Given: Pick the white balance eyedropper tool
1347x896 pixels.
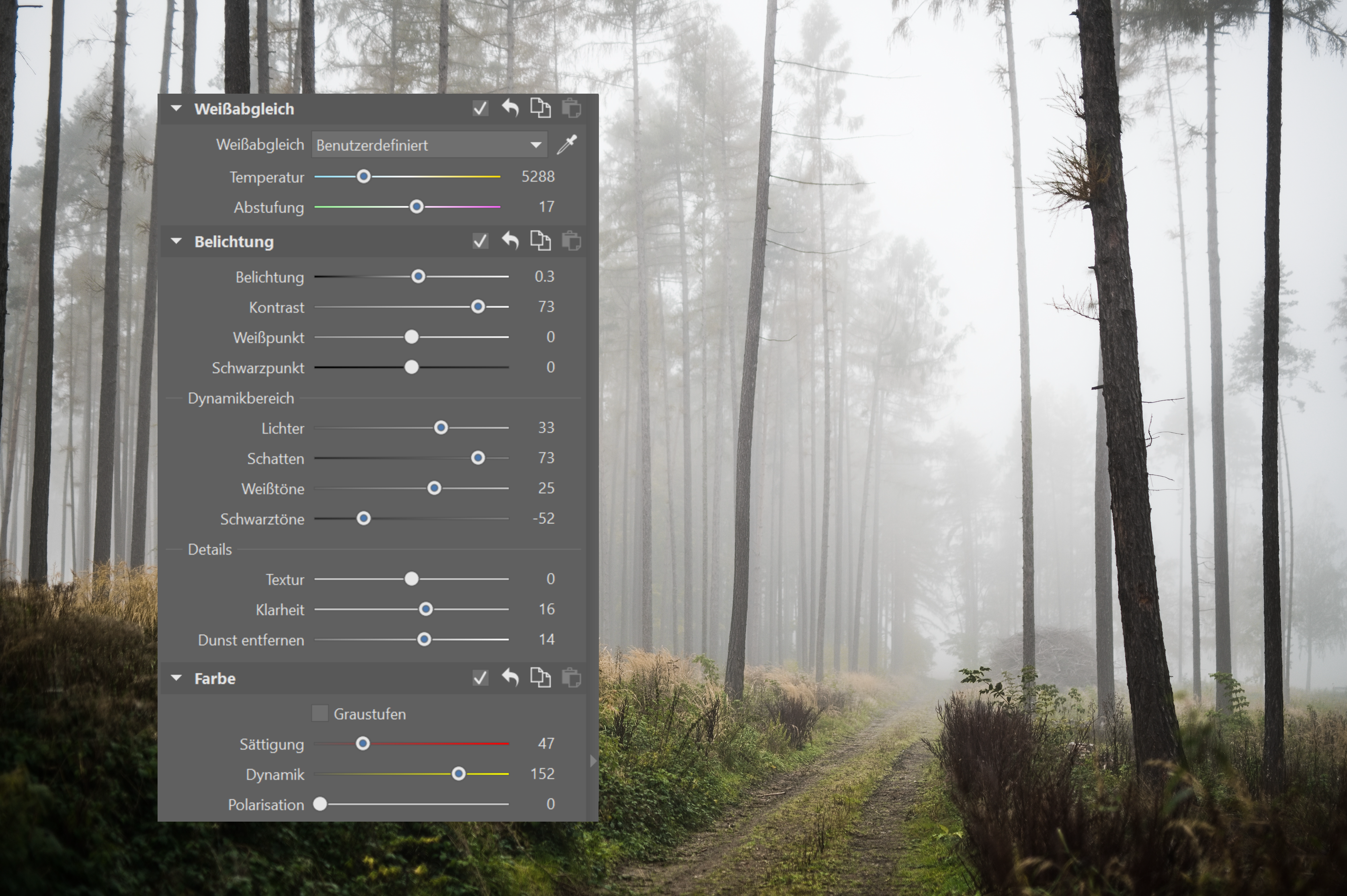Looking at the screenshot, I should tap(567, 145).
